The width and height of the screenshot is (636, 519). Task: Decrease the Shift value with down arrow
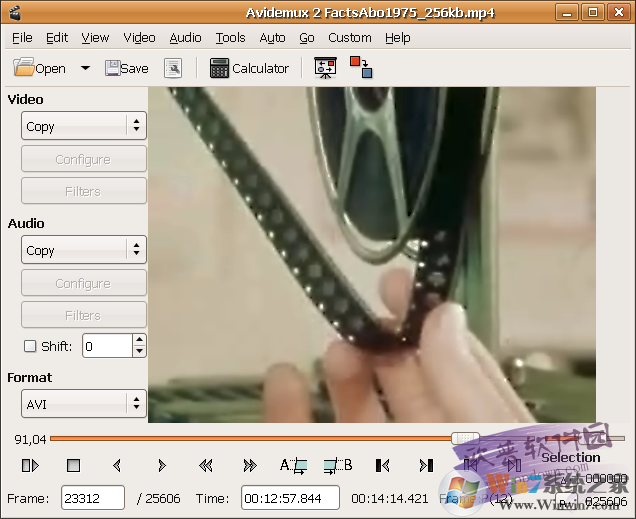[x=139, y=352]
